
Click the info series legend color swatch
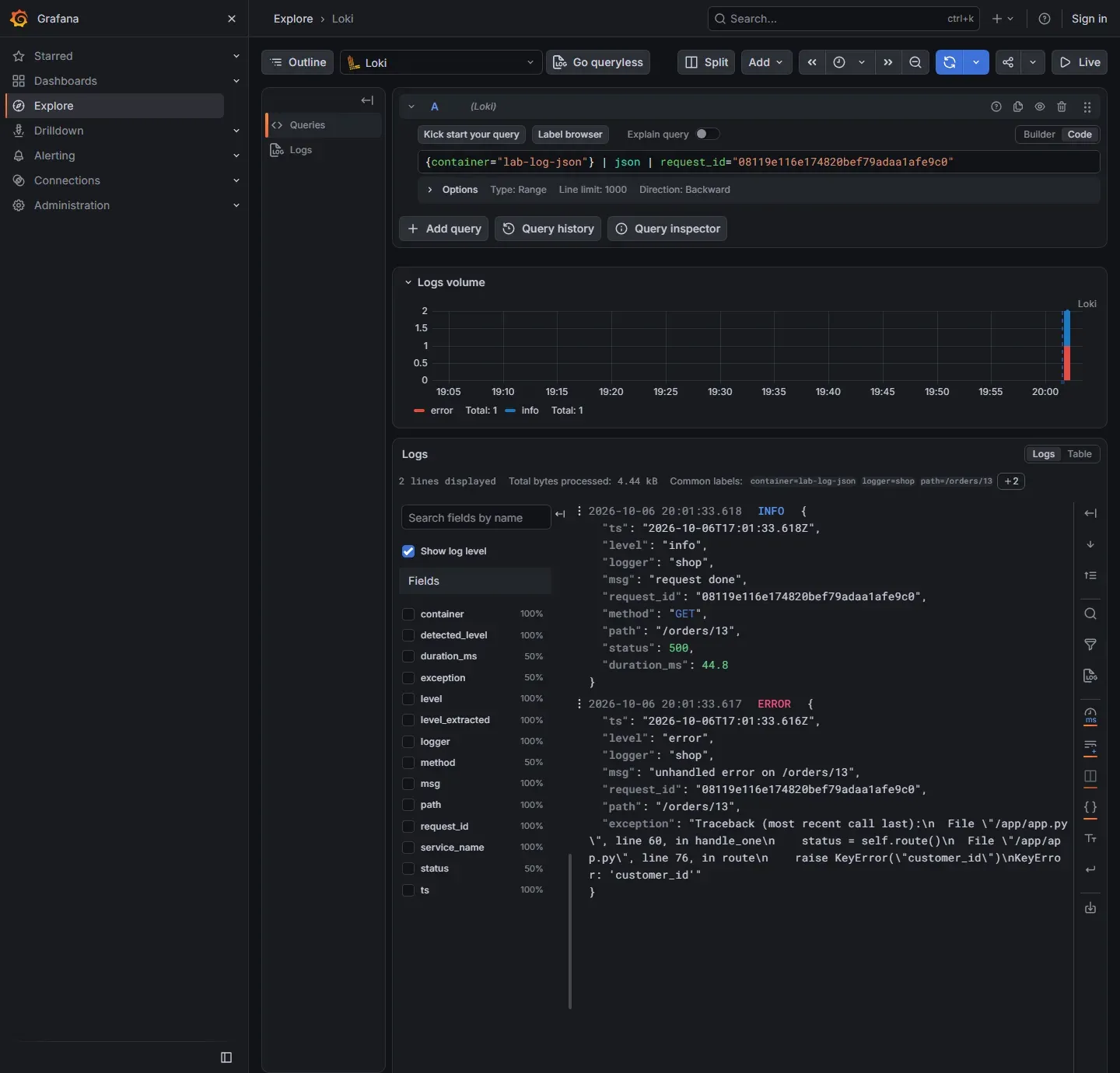(510, 411)
